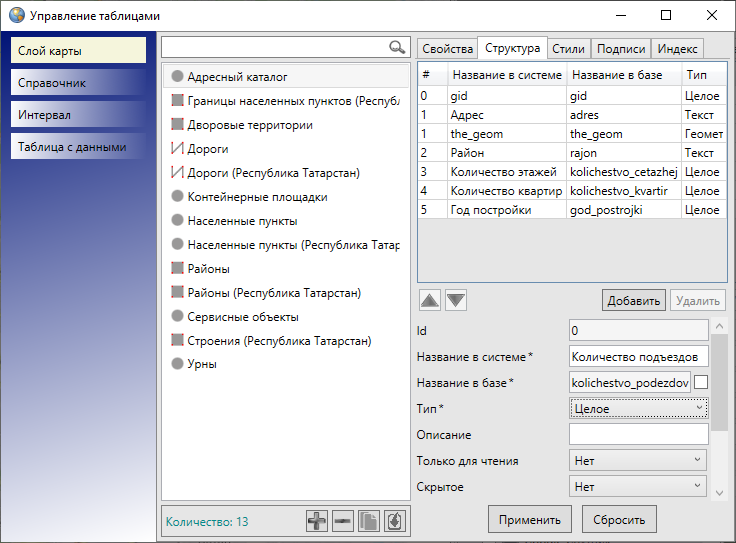
Task: Open the Справочник sidebar section
Action: coord(79,83)
